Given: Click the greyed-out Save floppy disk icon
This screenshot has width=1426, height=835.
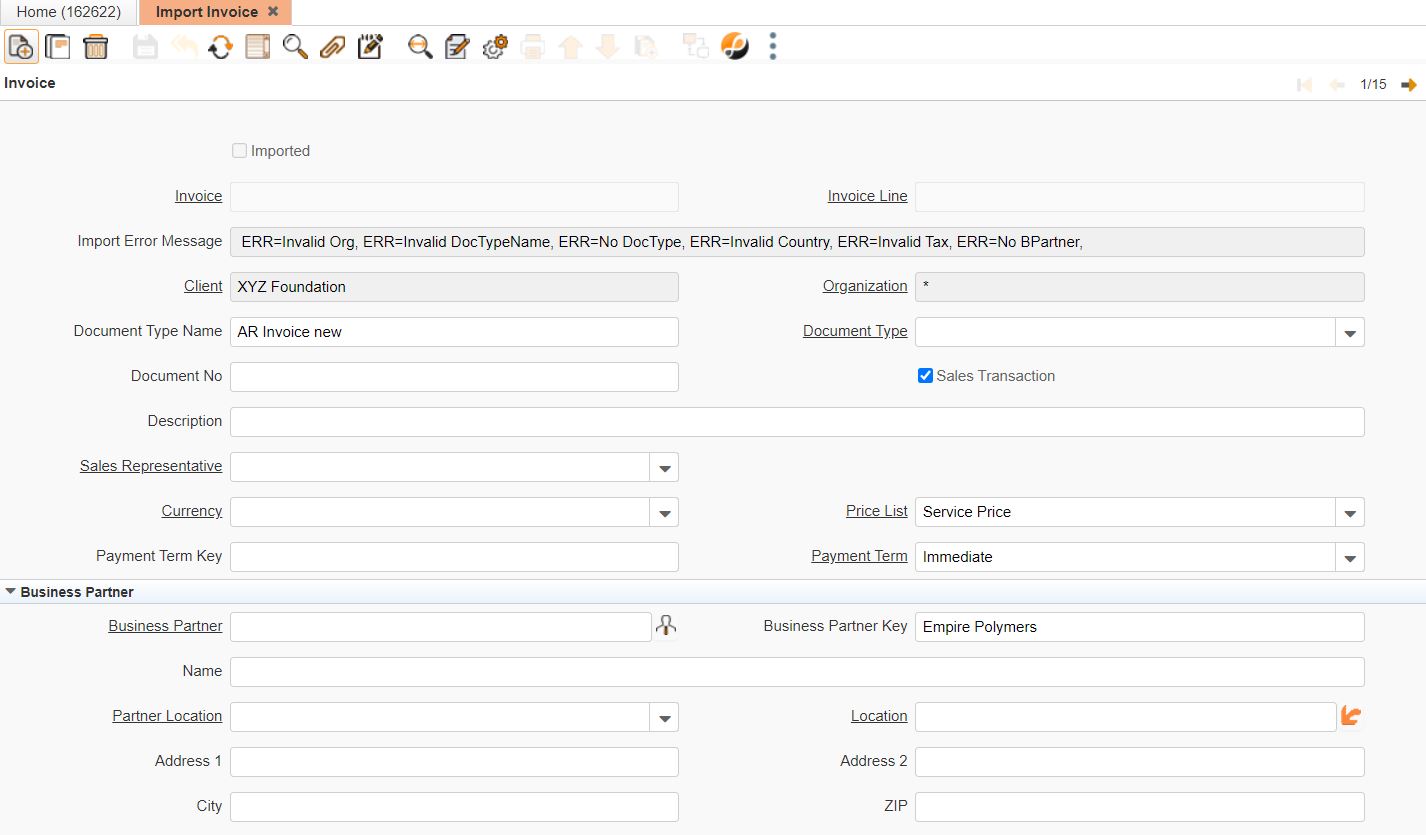Looking at the screenshot, I should tap(146, 46).
